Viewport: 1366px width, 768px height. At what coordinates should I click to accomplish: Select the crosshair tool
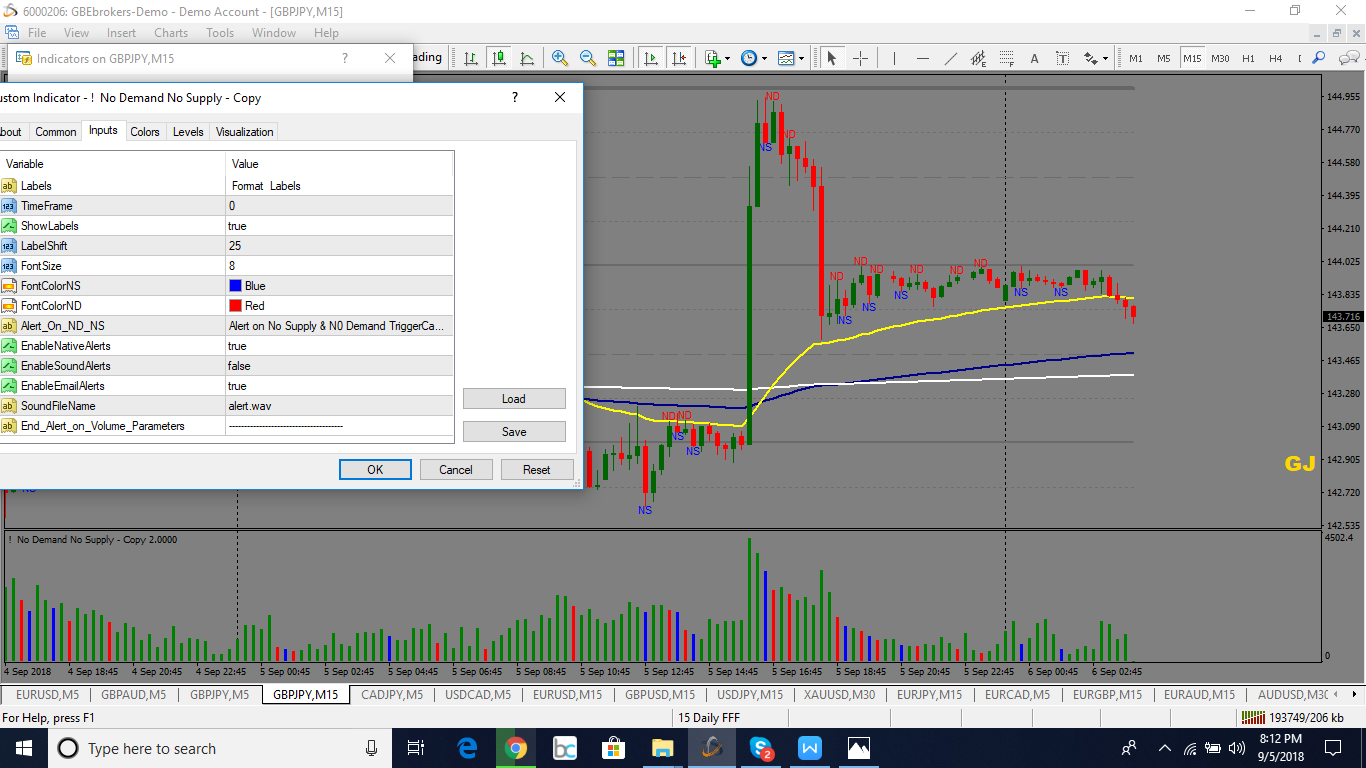860,58
